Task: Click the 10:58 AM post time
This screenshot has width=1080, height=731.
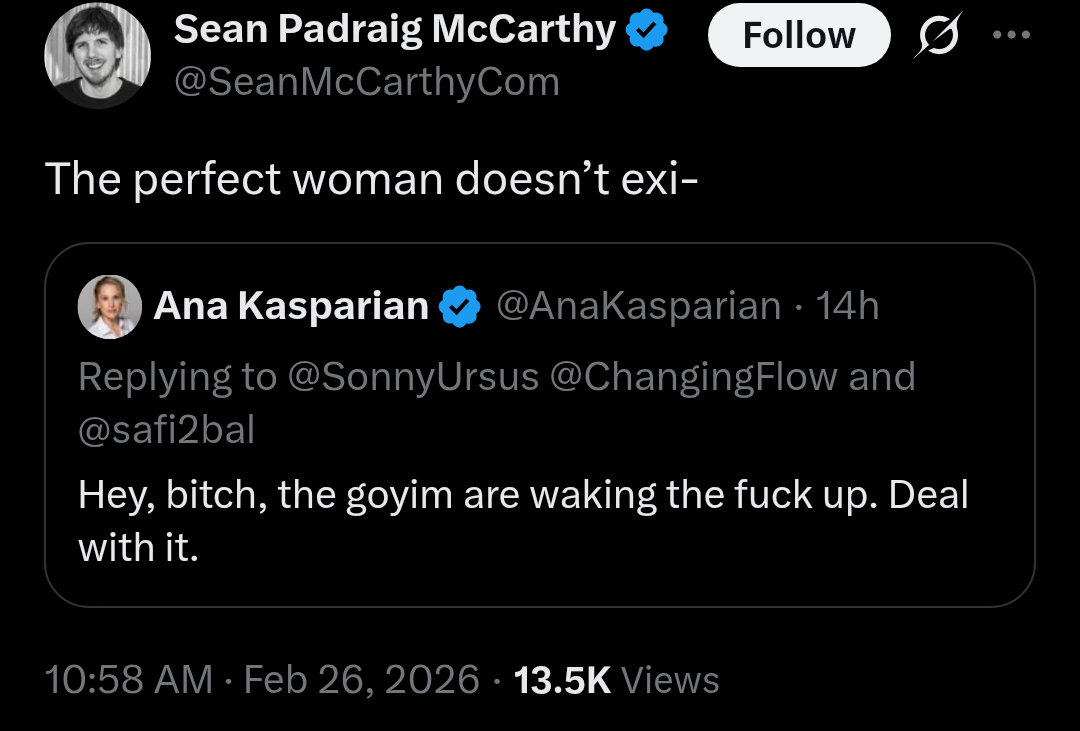Action: (129, 680)
